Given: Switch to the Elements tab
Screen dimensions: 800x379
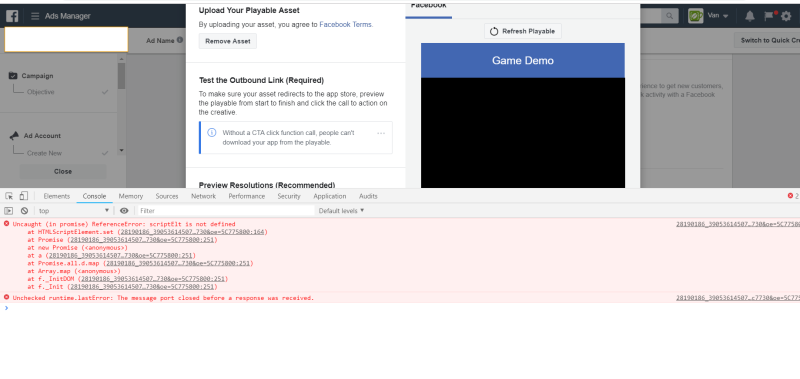Looking at the screenshot, I should point(57,196).
